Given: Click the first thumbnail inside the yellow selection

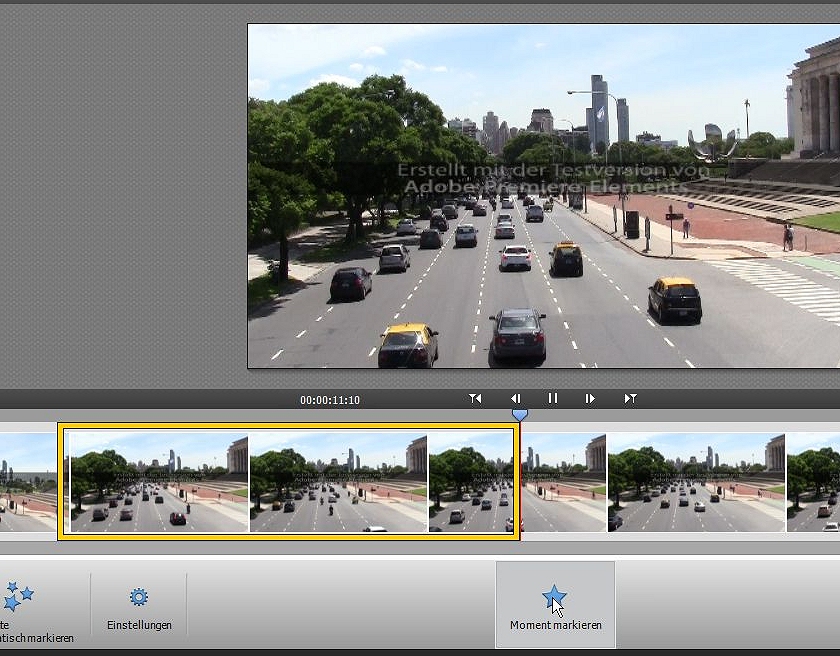Looking at the screenshot, I should coord(160,482).
